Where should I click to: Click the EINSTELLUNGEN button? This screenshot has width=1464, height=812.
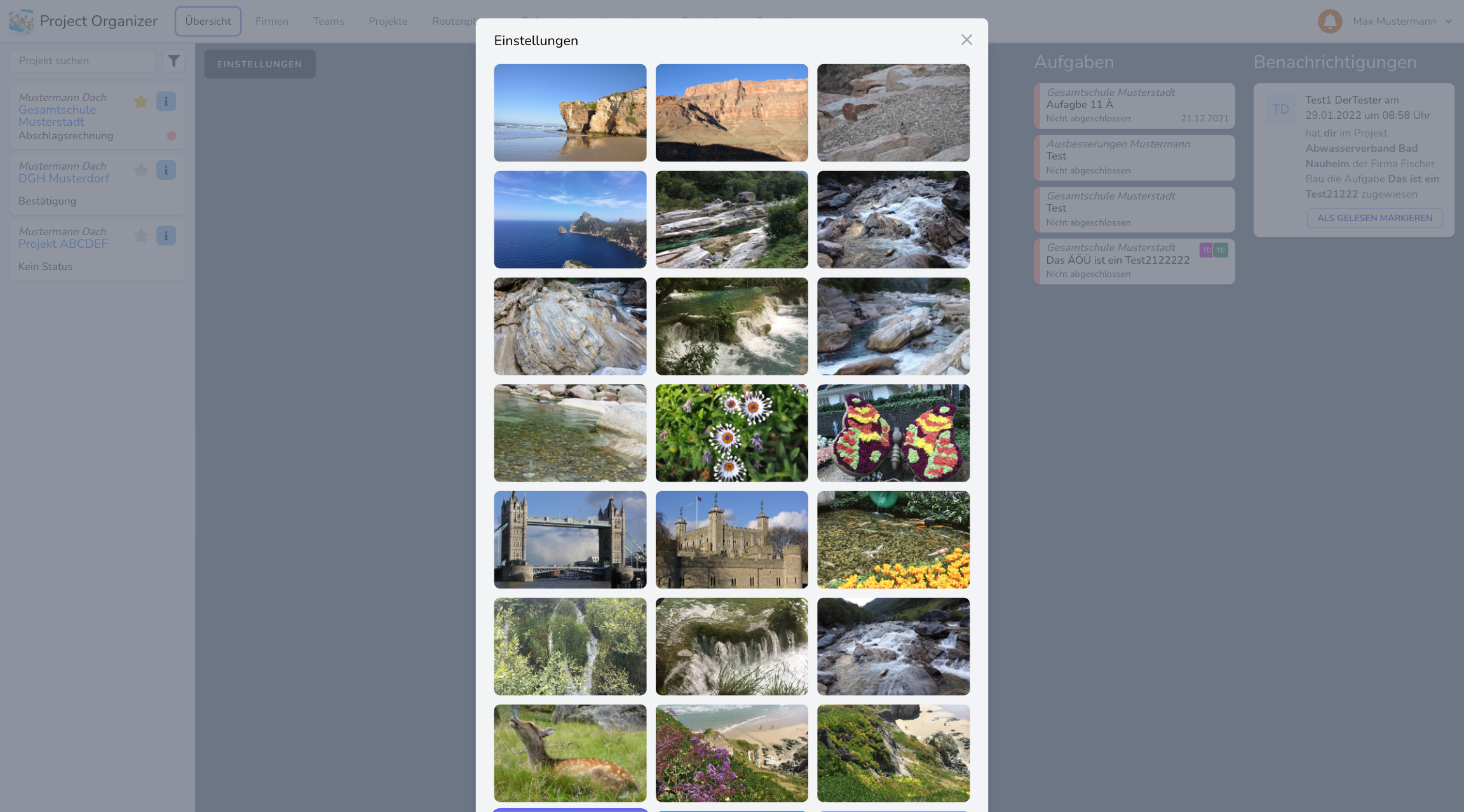pos(260,64)
